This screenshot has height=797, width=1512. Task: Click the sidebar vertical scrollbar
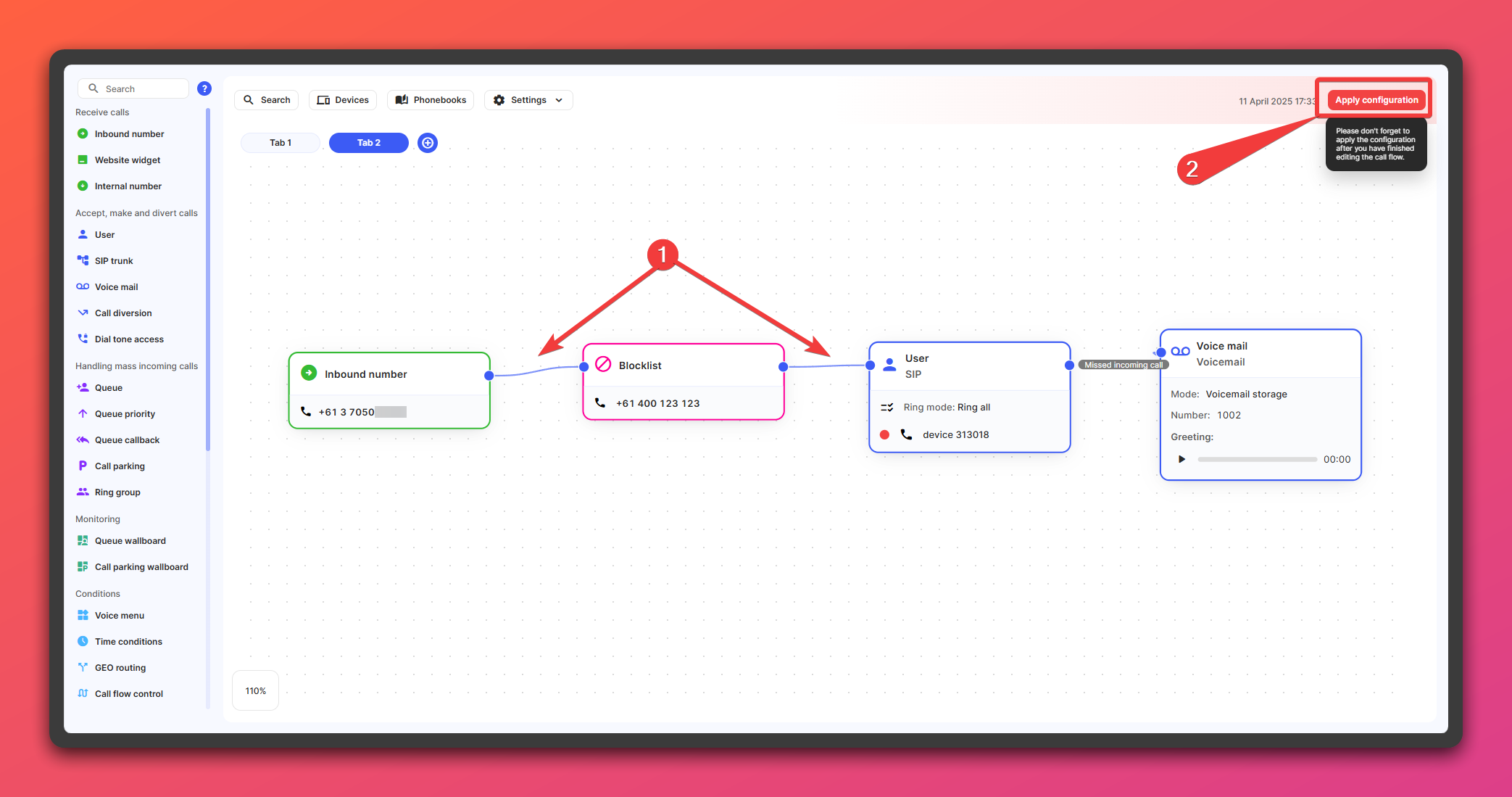(208, 279)
